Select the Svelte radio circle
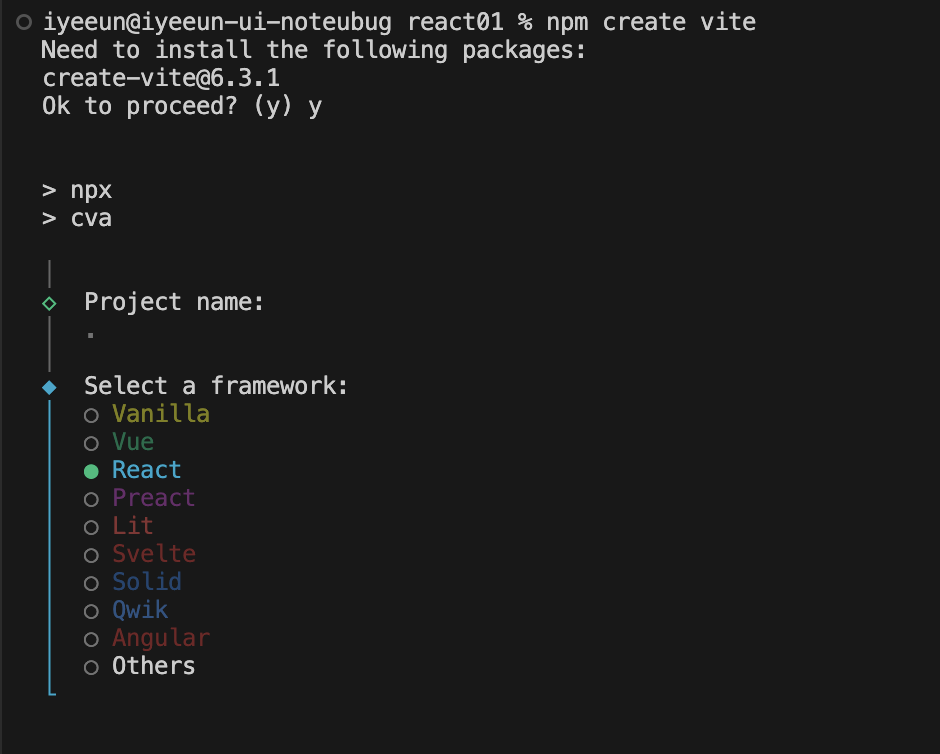The width and height of the screenshot is (940, 754). point(91,556)
